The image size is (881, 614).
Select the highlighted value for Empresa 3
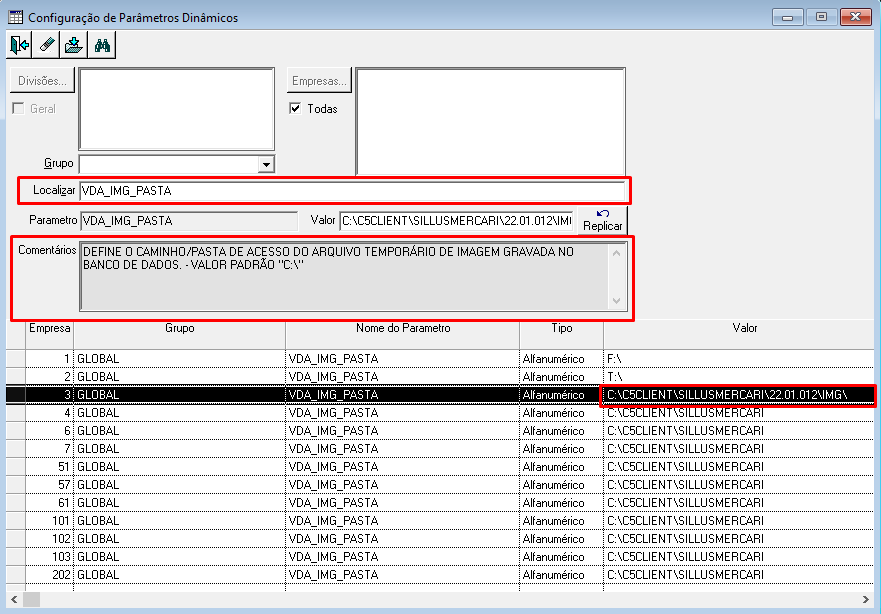coord(739,395)
